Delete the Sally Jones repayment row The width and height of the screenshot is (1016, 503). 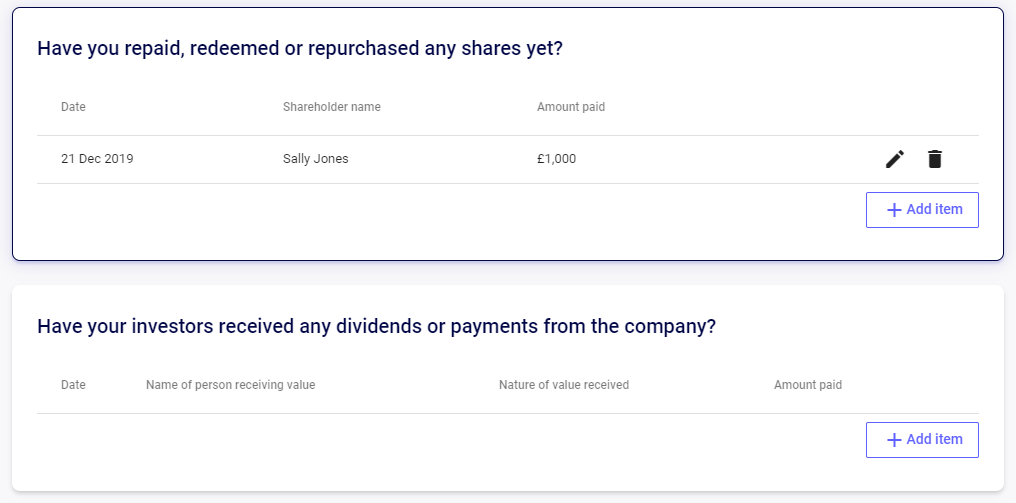[934, 159]
